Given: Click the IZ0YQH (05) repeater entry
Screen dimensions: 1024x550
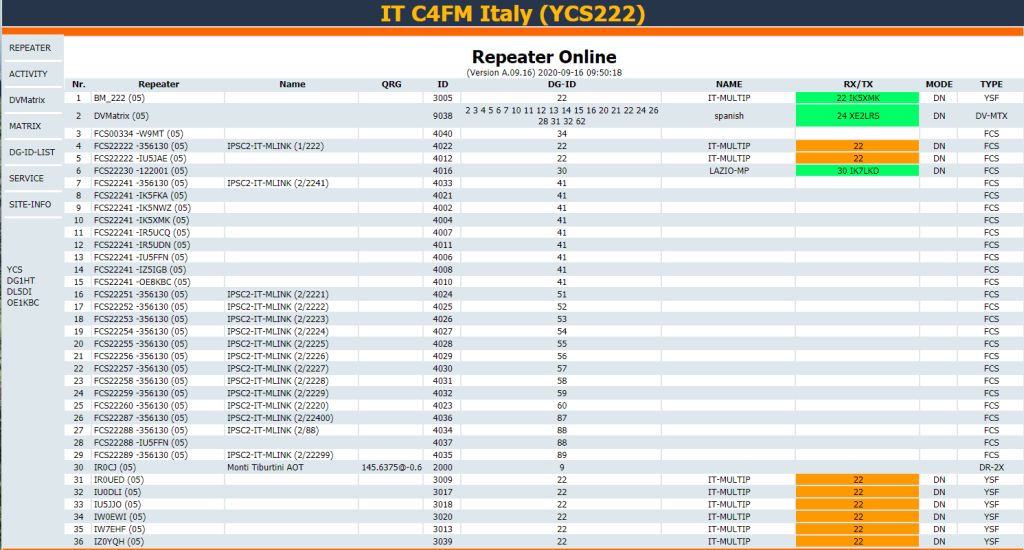Looking at the screenshot, I should [x=119, y=541].
